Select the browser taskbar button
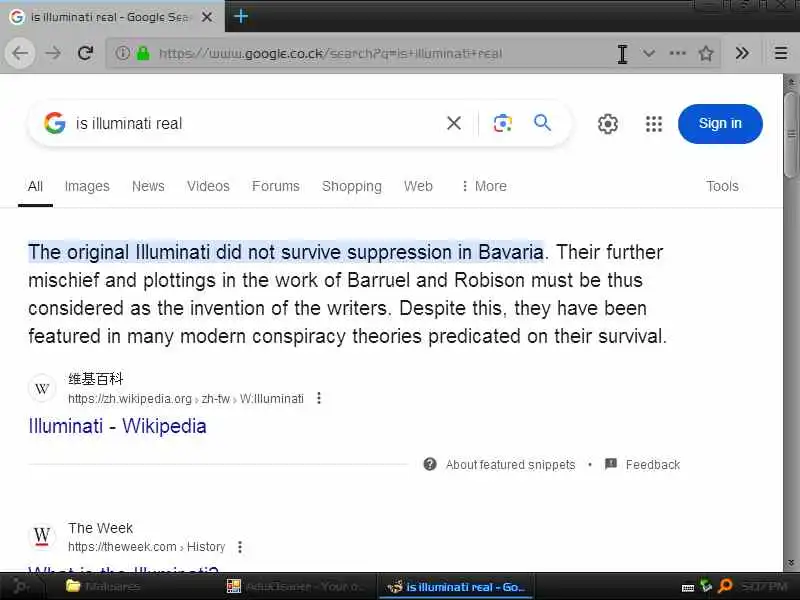Image resolution: width=800 pixels, height=600 pixels. [456, 586]
